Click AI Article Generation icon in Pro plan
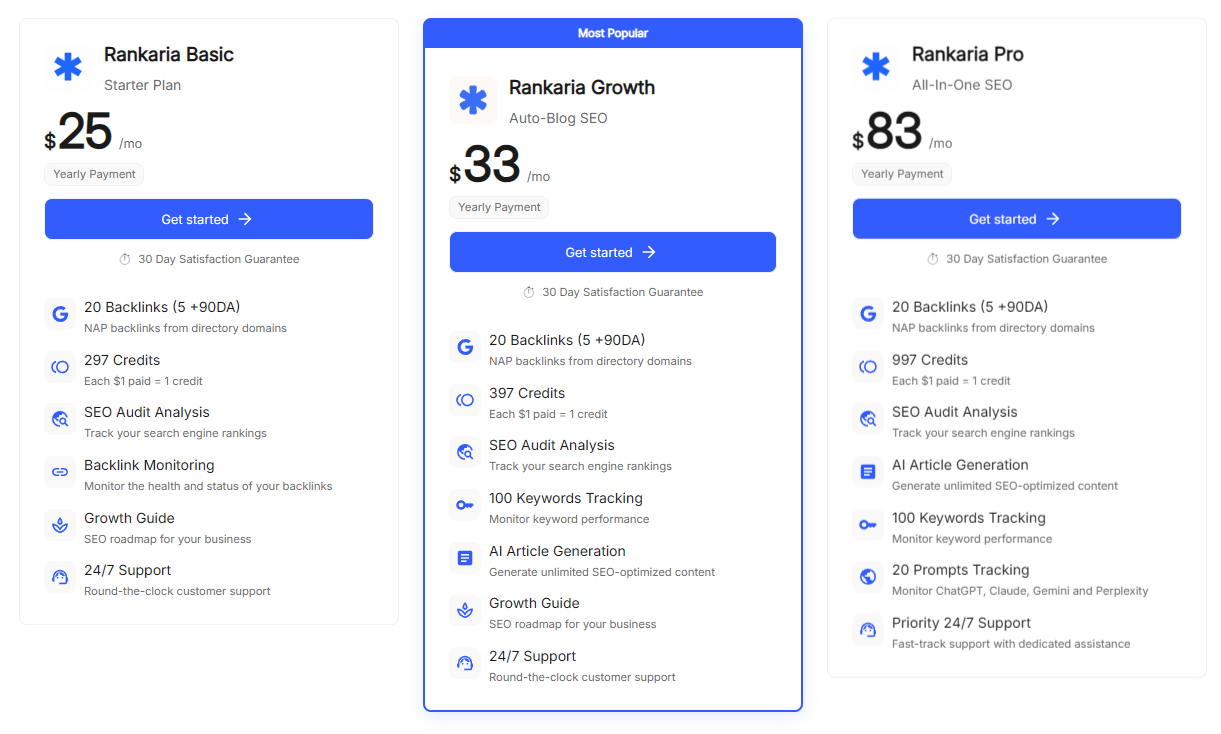The height and width of the screenshot is (734, 1221). pos(868,473)
